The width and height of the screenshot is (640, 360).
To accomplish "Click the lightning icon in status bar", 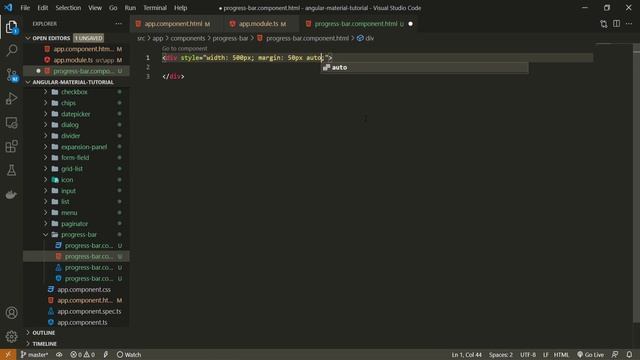I will coord(106,355).
